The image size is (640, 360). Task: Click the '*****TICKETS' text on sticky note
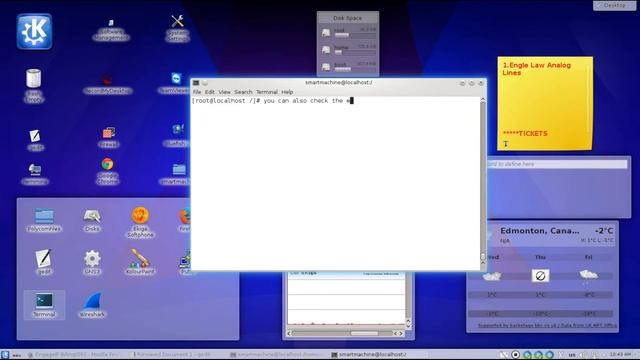pyautogui.click(x=525, y=133)
